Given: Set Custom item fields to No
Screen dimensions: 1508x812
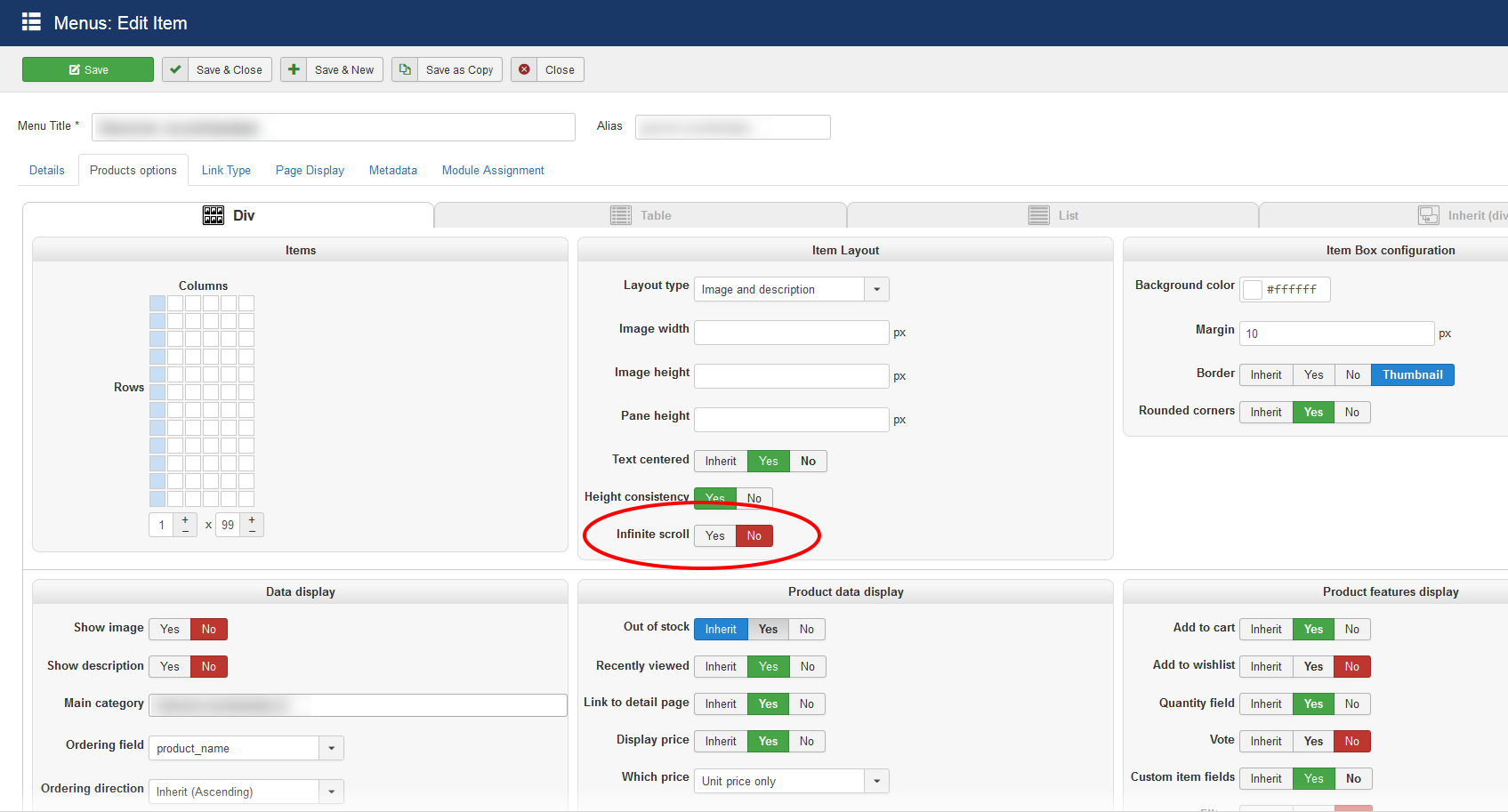Looking at the screenshot, I should pyautogui.click(x=1354, y=778).
